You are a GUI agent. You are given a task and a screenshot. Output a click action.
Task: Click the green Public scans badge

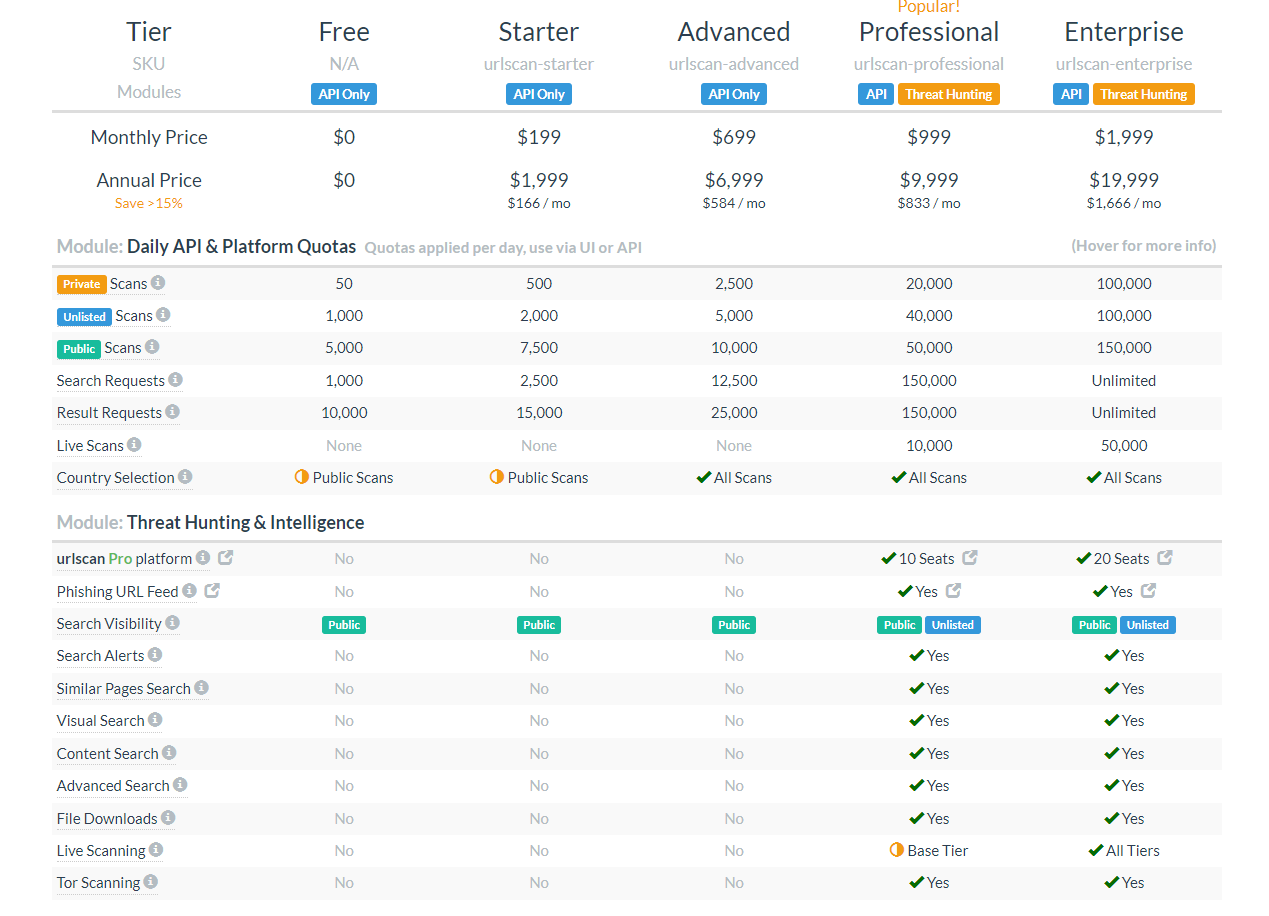(x=79, y=348)
